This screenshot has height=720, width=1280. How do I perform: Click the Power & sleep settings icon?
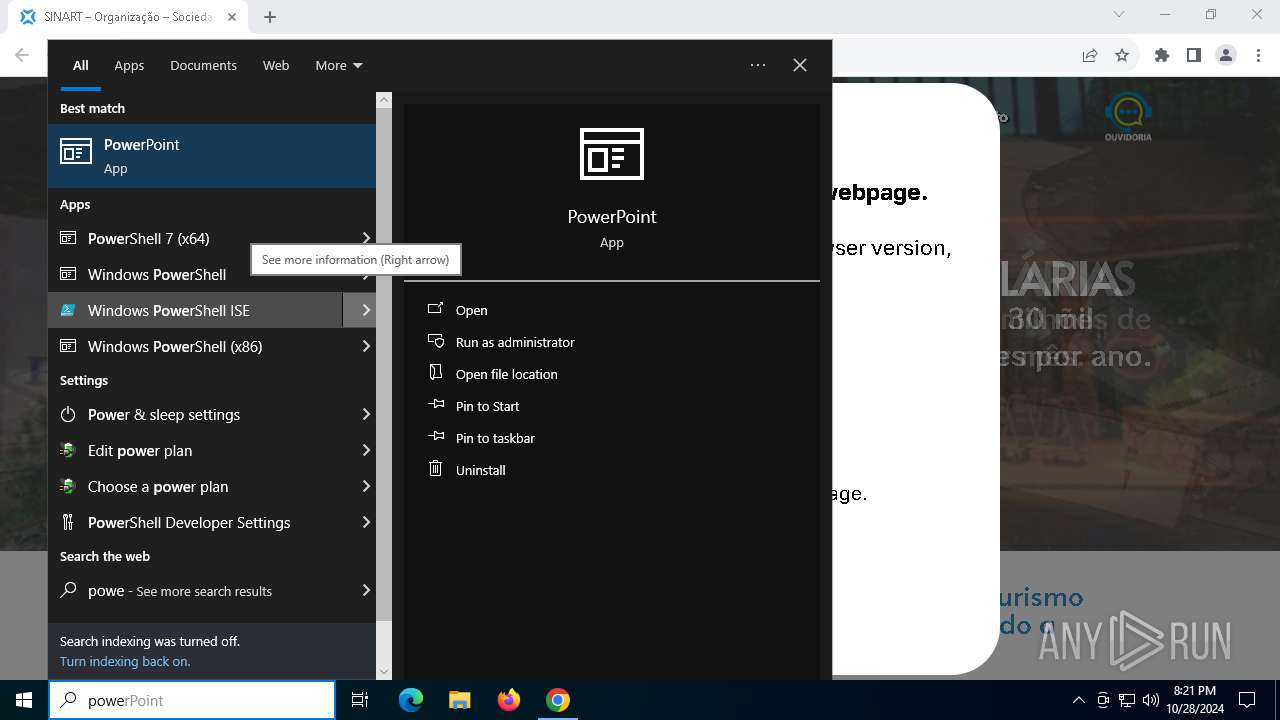tap(68, 414)
